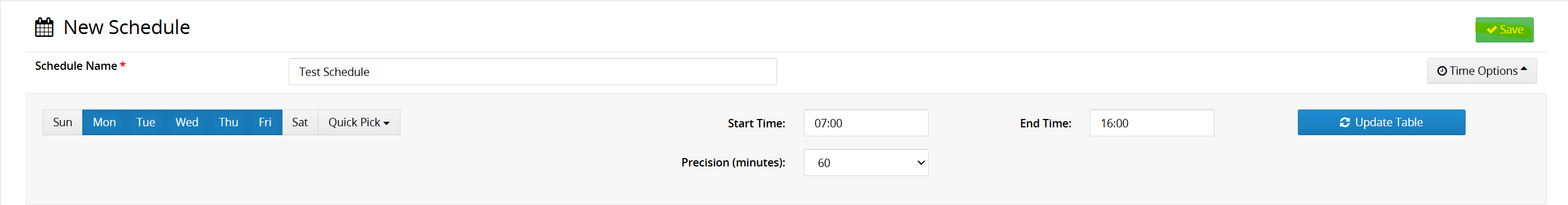Toggle the Thu day button

pos(228,122)
